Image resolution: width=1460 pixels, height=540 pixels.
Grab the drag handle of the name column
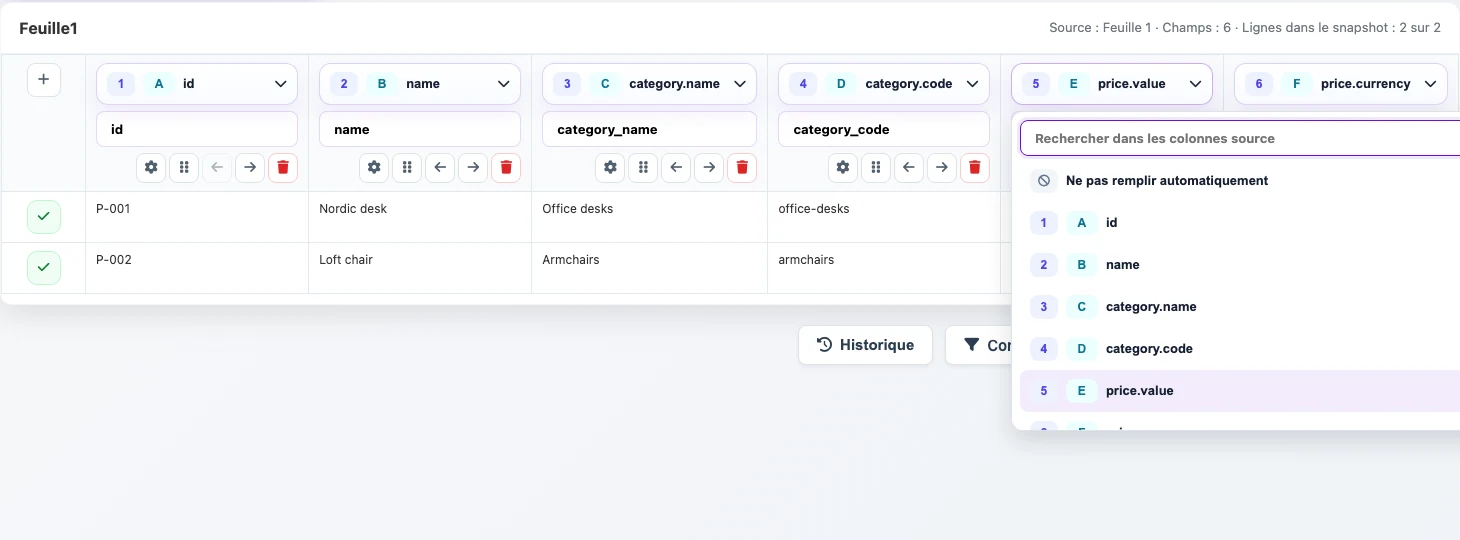click(406, 167)
